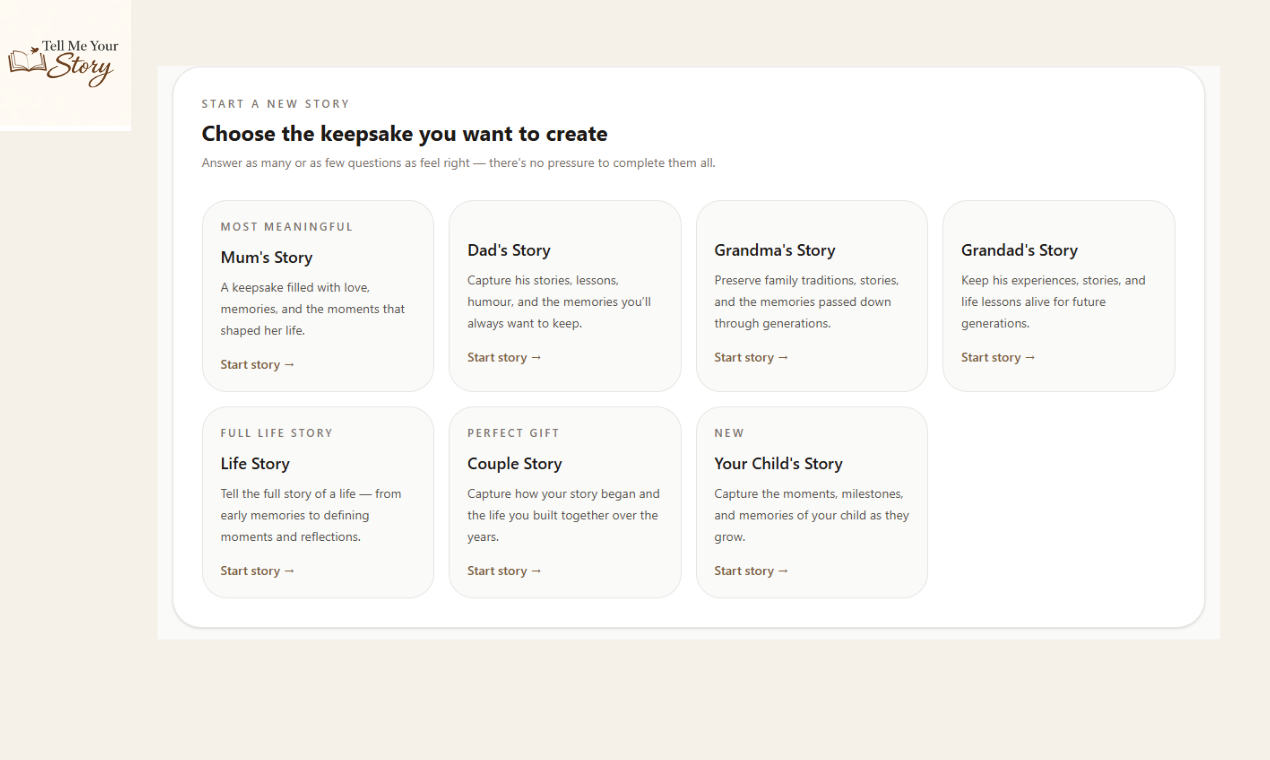Click 'Preserve family traditions' description

click(x=807, y=302)
